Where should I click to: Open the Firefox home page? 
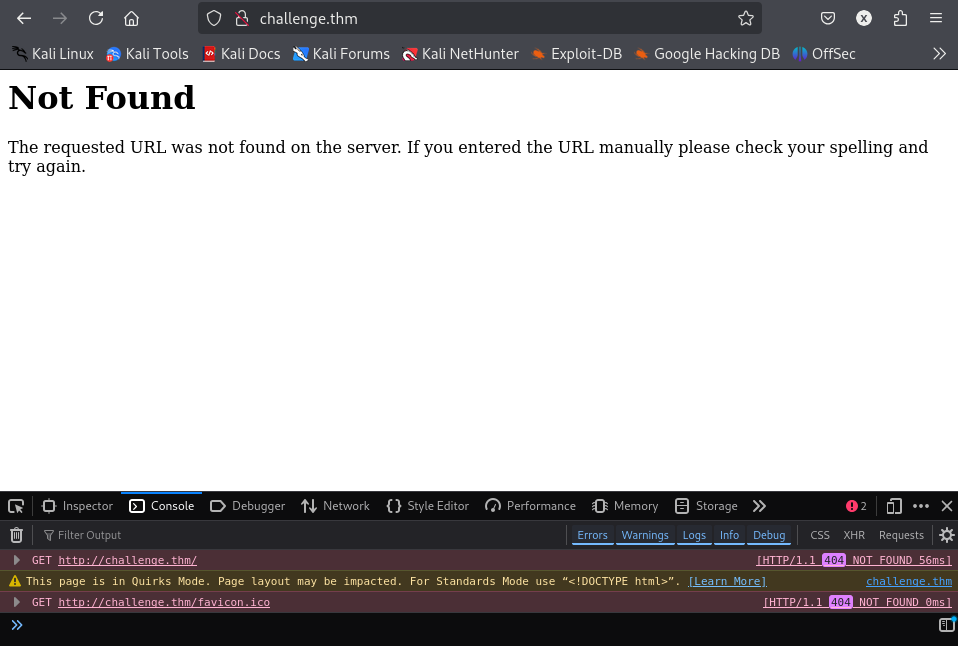point(131,18)
